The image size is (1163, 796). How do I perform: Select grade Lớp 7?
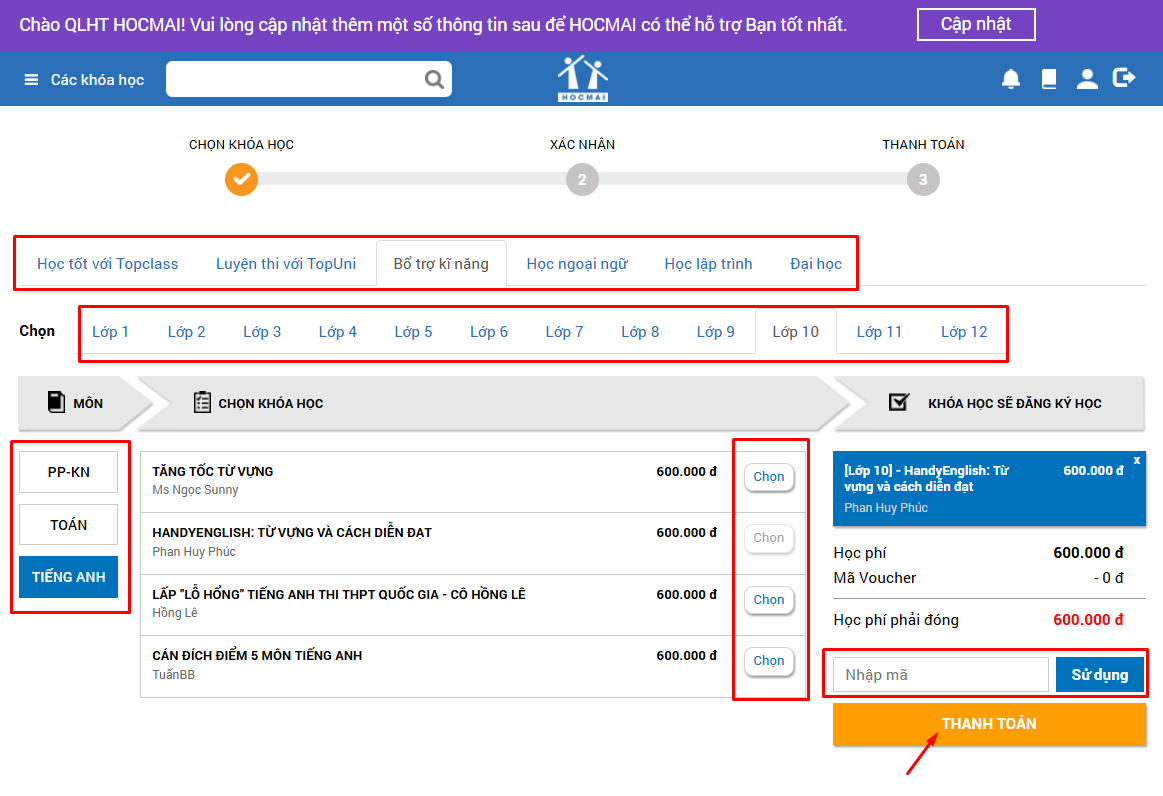[x=564, y=332]
